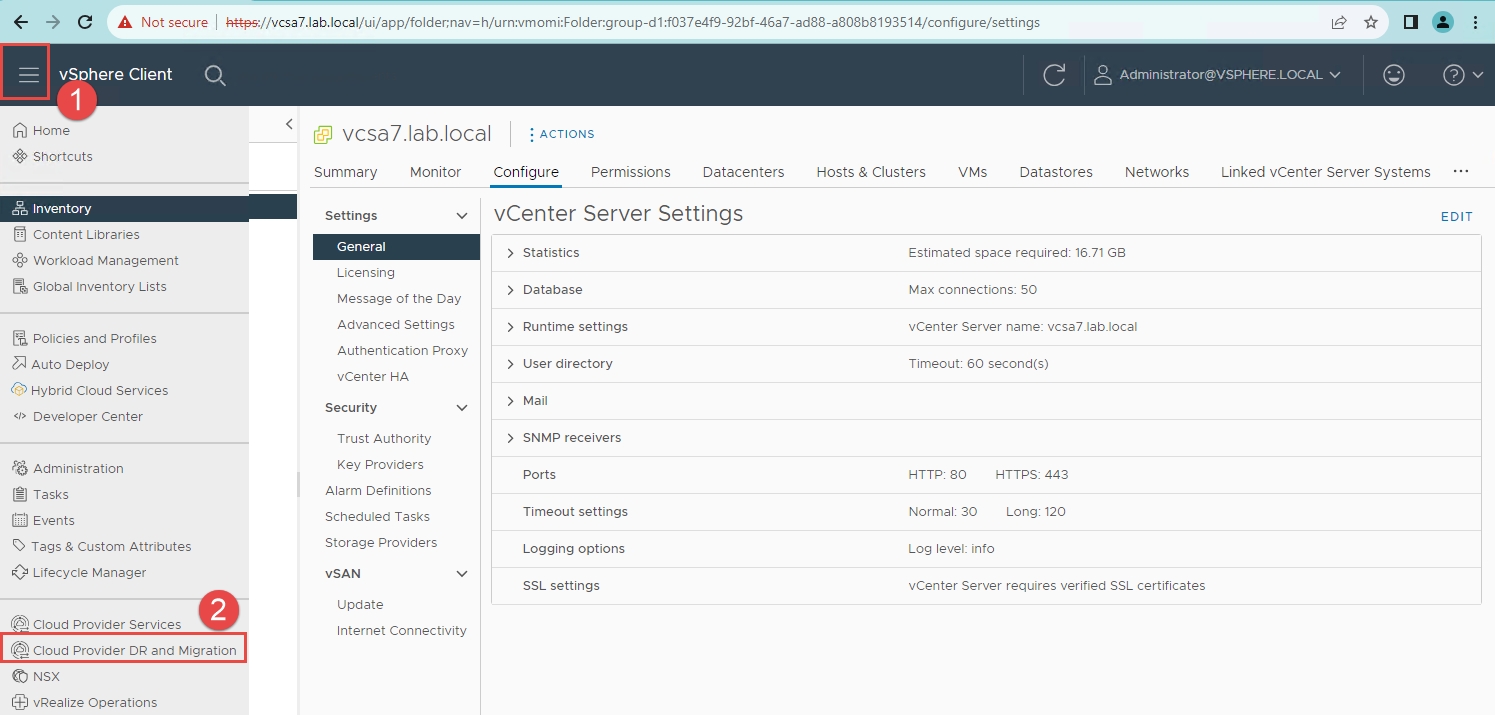
Task: Select Advanced Settings in settings list
Action: coord(395,325)
